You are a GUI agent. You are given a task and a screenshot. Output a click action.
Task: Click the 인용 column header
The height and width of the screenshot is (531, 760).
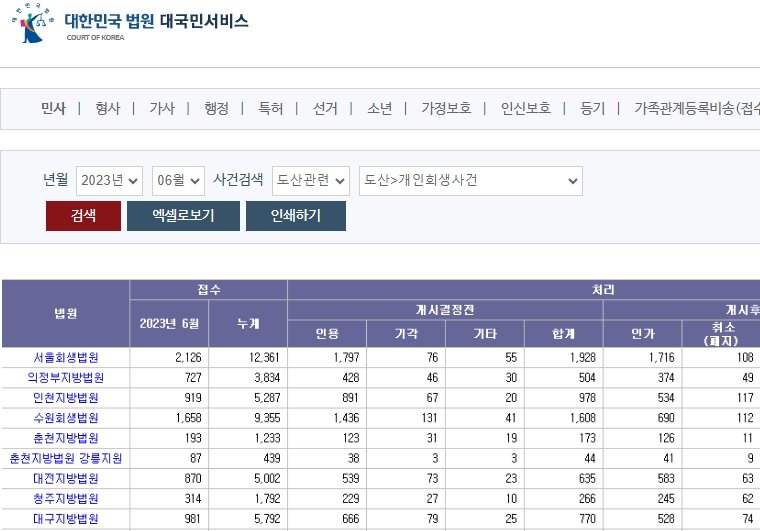pos(327,334)
